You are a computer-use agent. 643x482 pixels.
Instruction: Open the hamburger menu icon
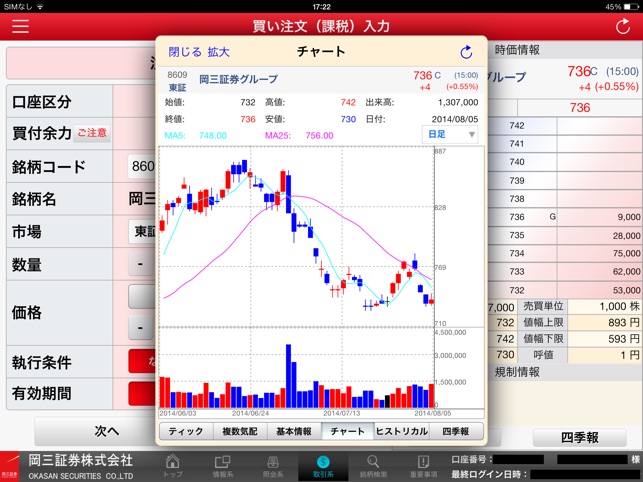(x=20, y=26)
